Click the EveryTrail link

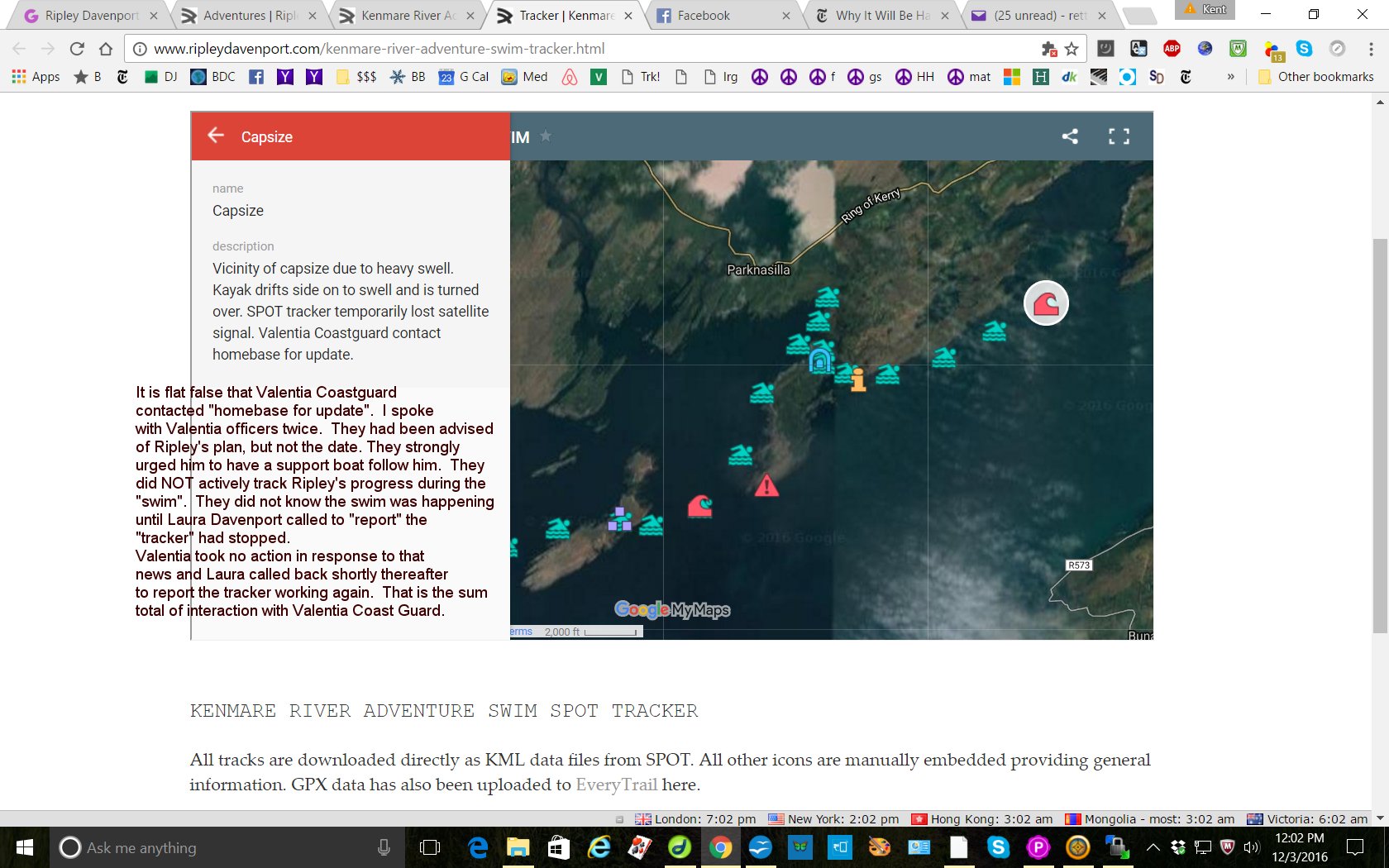(616, 785)
